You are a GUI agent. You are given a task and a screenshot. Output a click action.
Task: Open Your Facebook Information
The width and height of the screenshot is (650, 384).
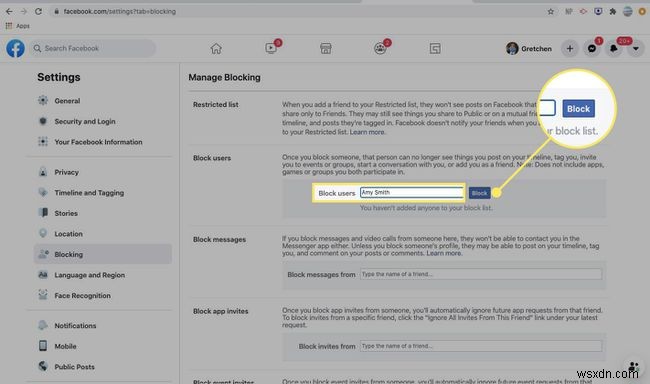click(98, 142)
